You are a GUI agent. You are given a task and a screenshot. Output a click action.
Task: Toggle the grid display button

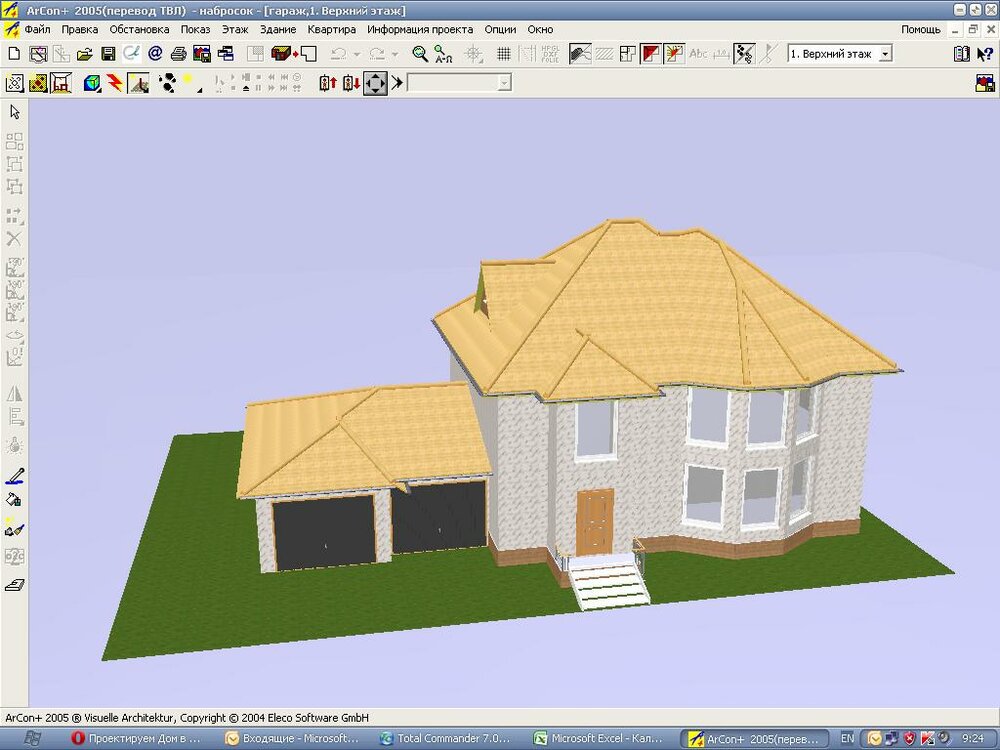pyautogui.click(x=504, y=54)
